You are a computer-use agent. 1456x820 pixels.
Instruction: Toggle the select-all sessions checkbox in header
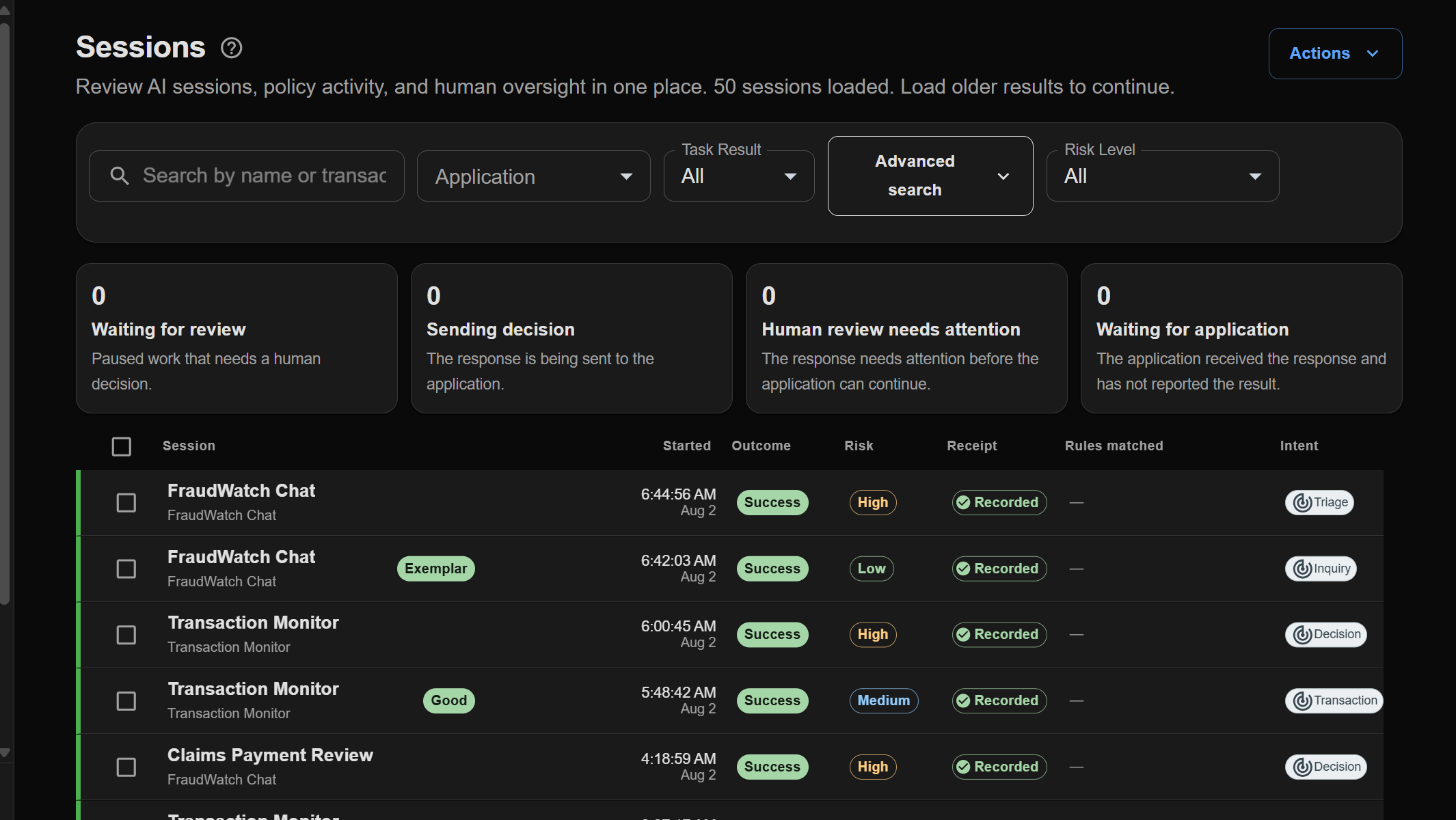pos(122,447)
